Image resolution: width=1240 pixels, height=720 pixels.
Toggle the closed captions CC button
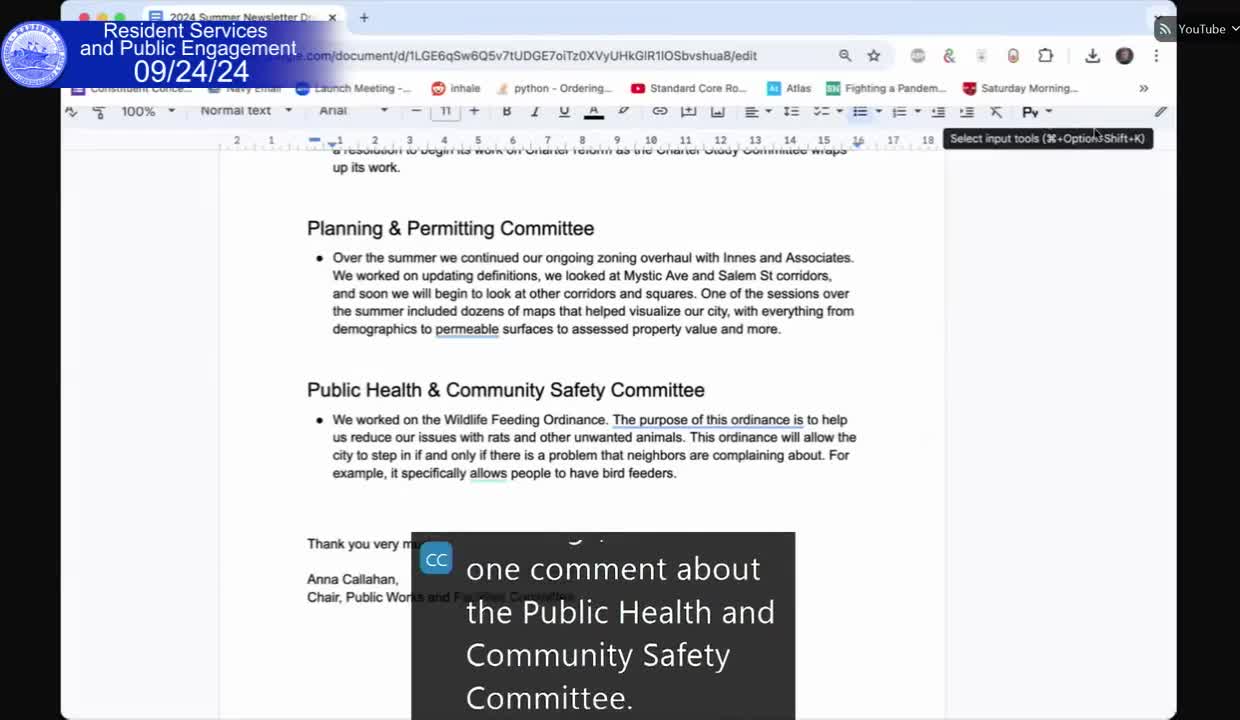436,559
